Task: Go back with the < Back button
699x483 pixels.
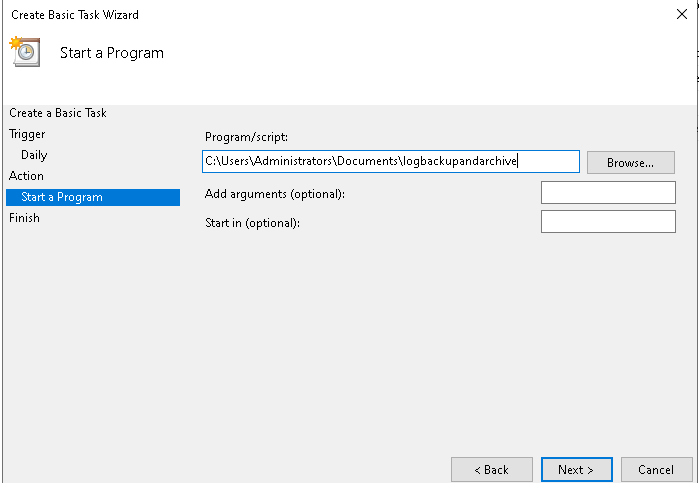Action: click(x=491, y=469)
